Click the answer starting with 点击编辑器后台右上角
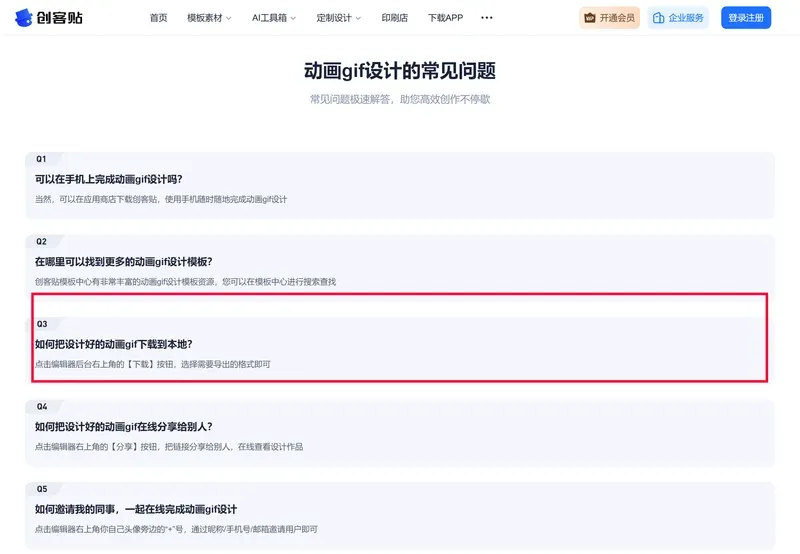800x554 pixels. pyautogui.click(x=153, y=365)
